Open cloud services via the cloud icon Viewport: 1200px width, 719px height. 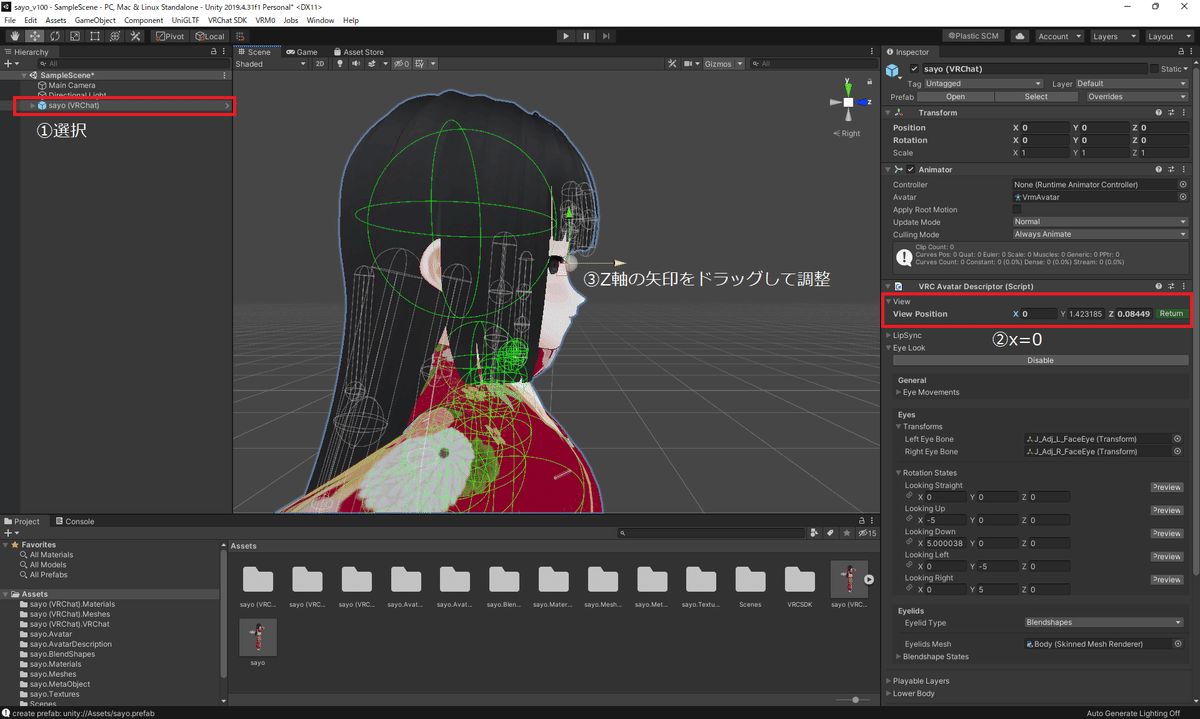click(x=1019, y=36)
